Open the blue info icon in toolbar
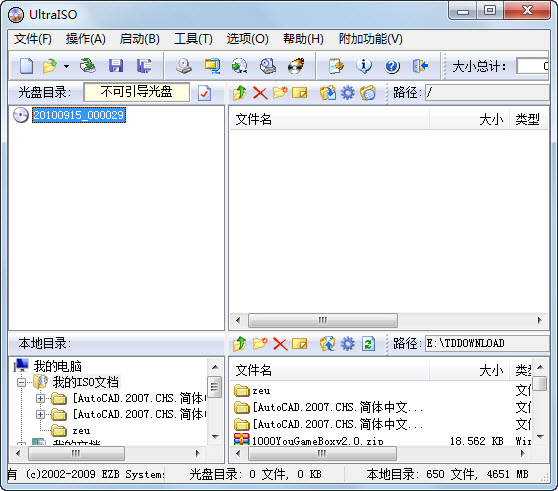 tap(364, 66)
